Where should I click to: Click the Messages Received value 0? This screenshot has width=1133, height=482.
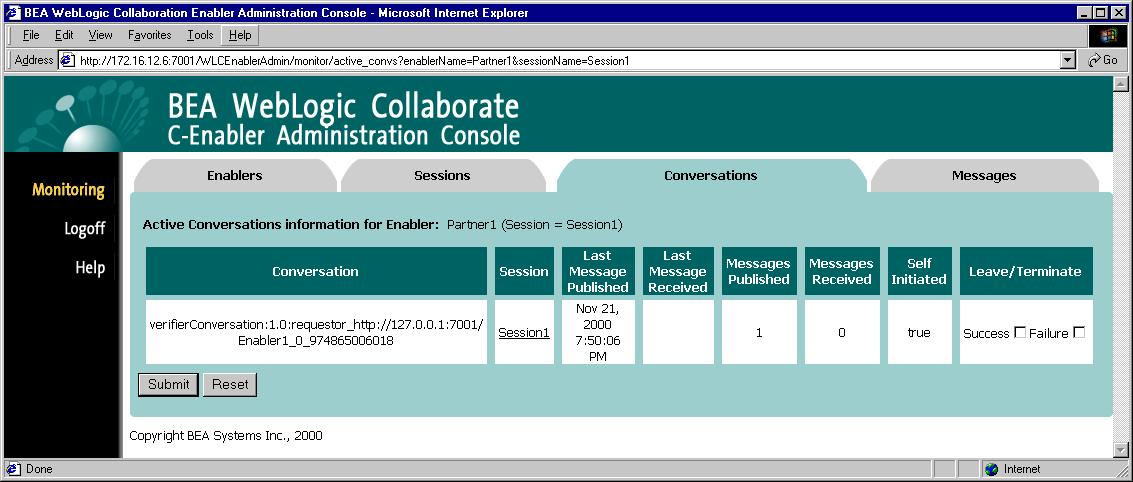click(x=842, y=333)
